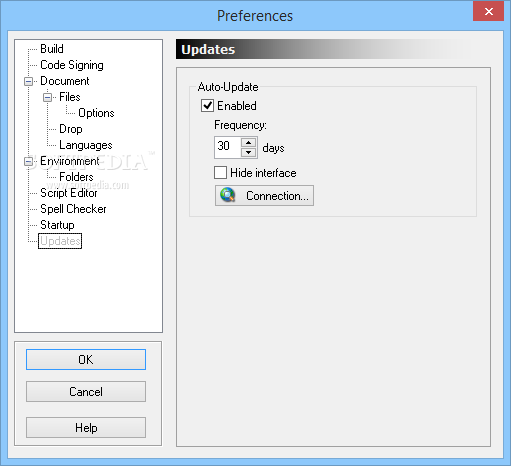Select Script Editor preferences
Image resolution: width=511 pixels, height=466 pixels.
tap(69, 193)
